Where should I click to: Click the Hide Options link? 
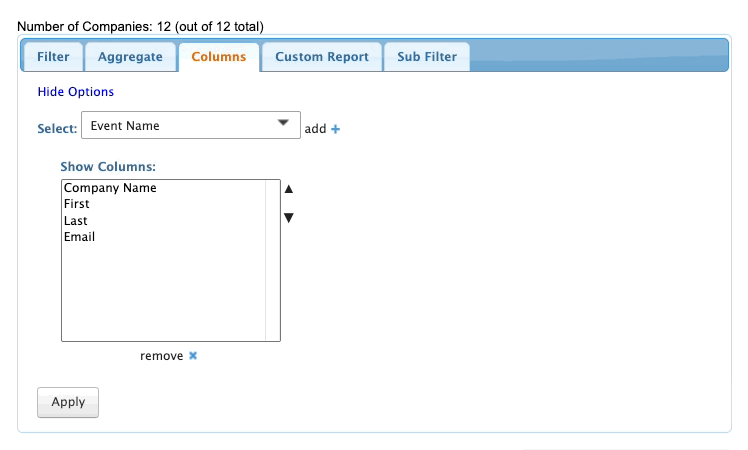(x=76, y=92)
